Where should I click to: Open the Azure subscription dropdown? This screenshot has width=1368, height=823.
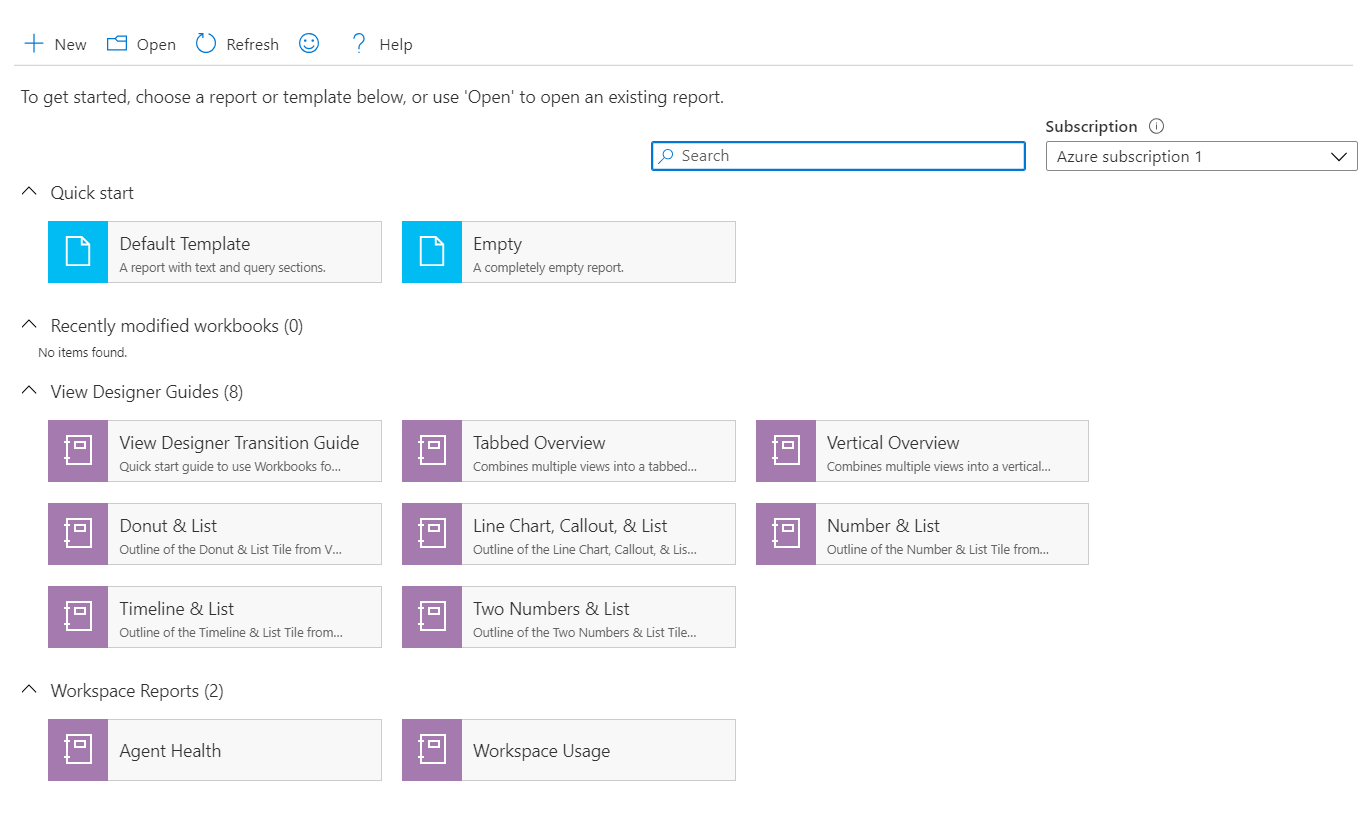click(x=1340, y=156)
